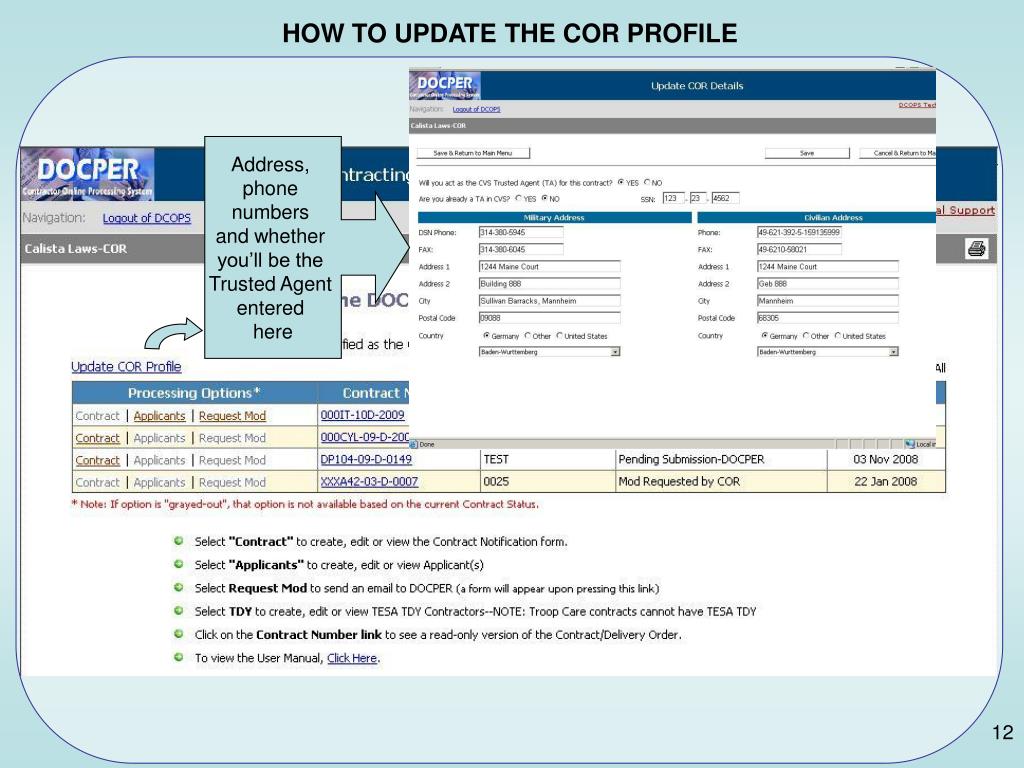Open Contract option for 000CYL-09-D row
Image resolution: width=1024 pixels, height=768 pixels.
[x=97, y=438]
